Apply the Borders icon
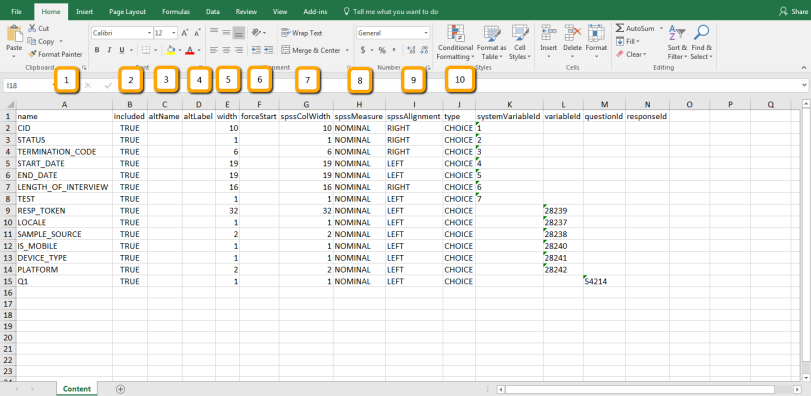 tap(146, 50)
